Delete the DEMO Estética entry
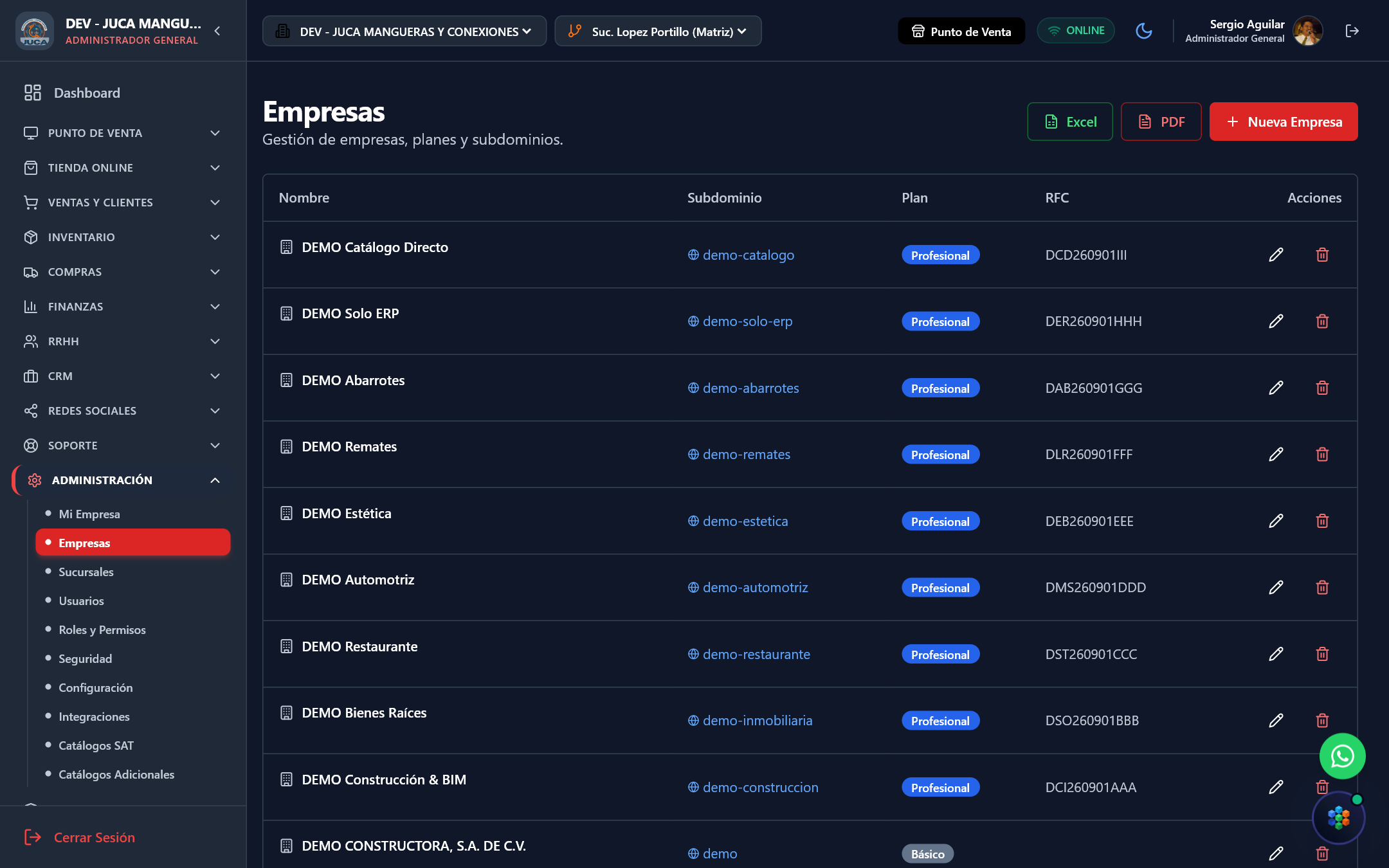1389x868 pixels. (x=1322, y=521)
